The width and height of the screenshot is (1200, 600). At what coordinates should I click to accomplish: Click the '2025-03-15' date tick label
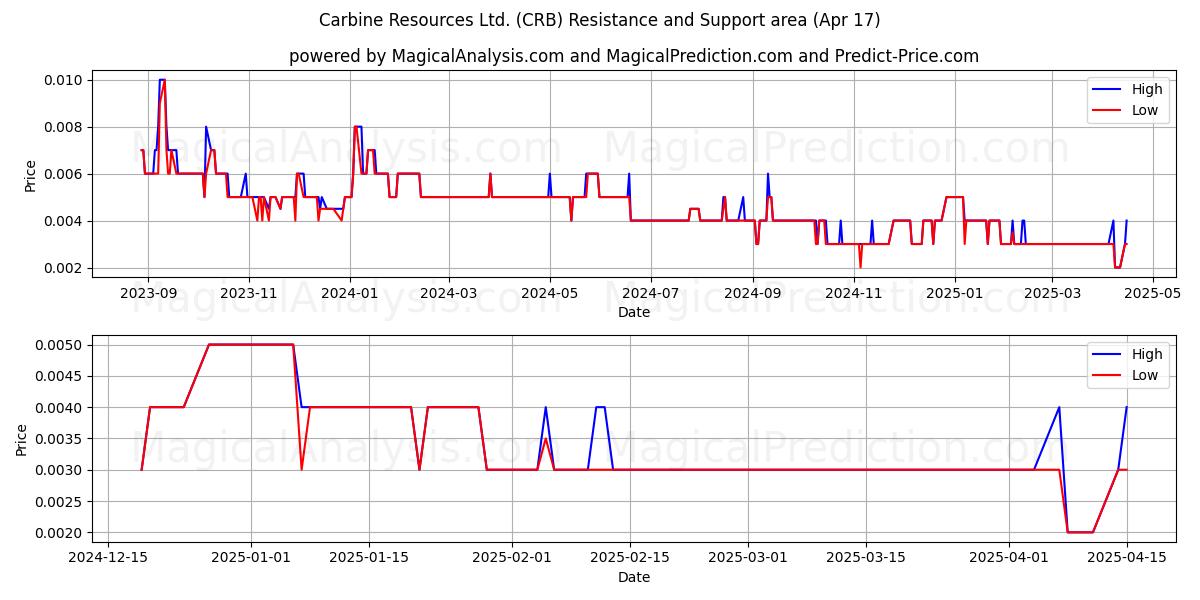[866, 558]
